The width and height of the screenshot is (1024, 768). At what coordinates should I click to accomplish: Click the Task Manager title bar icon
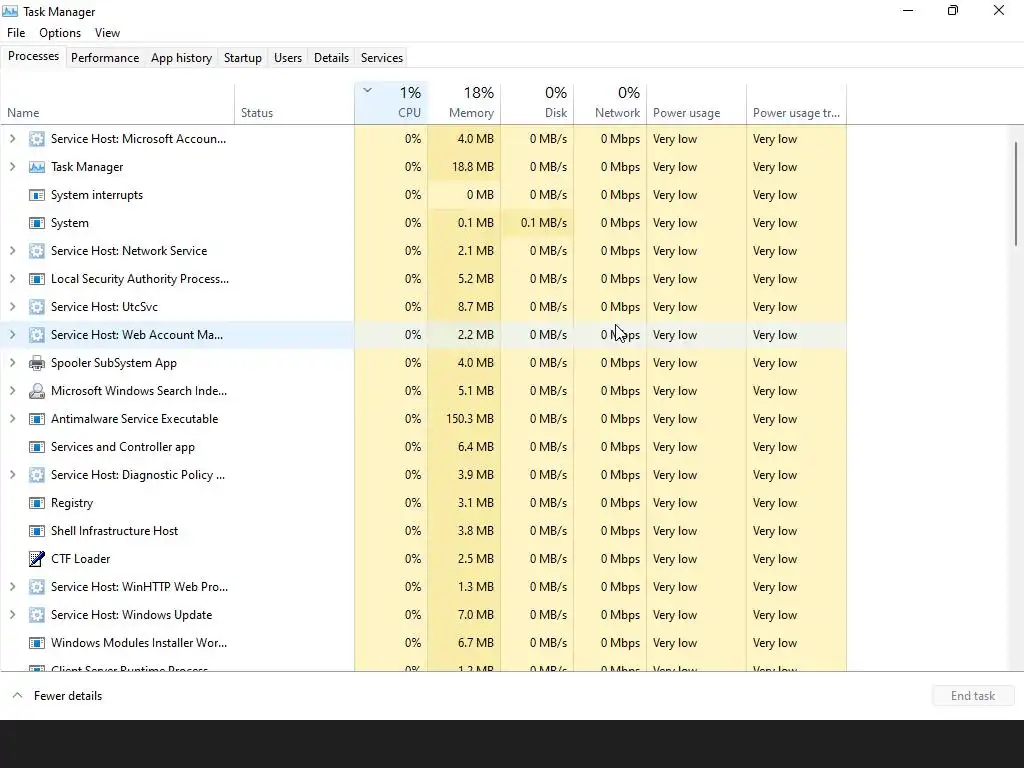(x=10, y=11)
